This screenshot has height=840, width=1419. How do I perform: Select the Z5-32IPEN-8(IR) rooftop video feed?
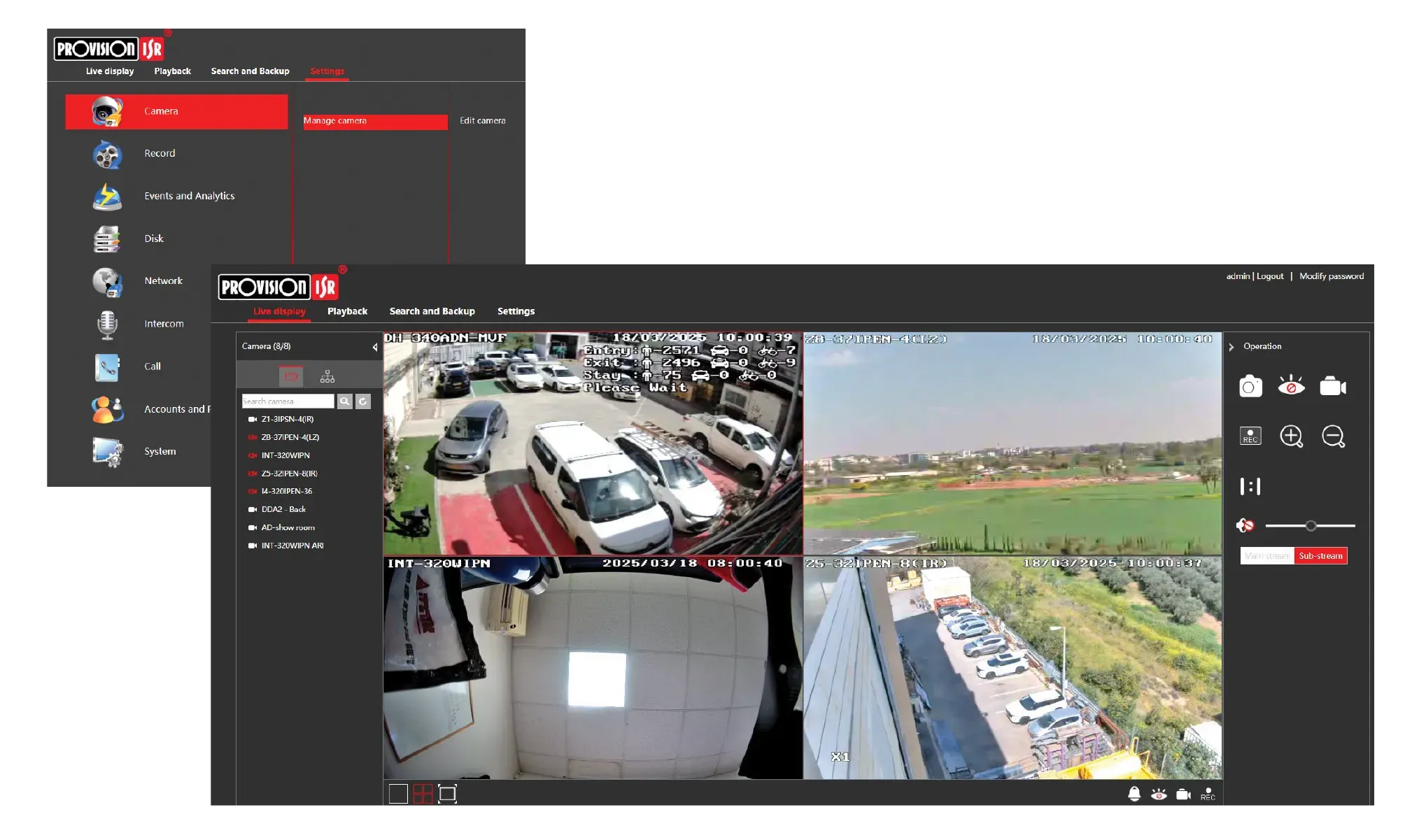point(1012,668)
